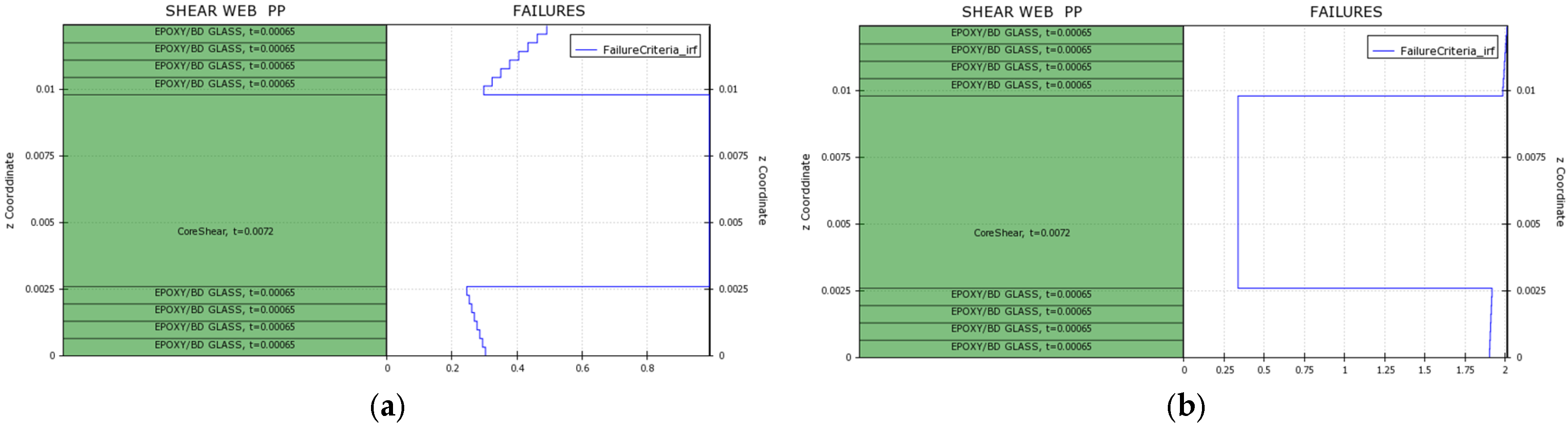Select the CoreShear t=0.0072 layer in plot (b)
The image size is (1568, 429).
click(x=1021, y=232)
